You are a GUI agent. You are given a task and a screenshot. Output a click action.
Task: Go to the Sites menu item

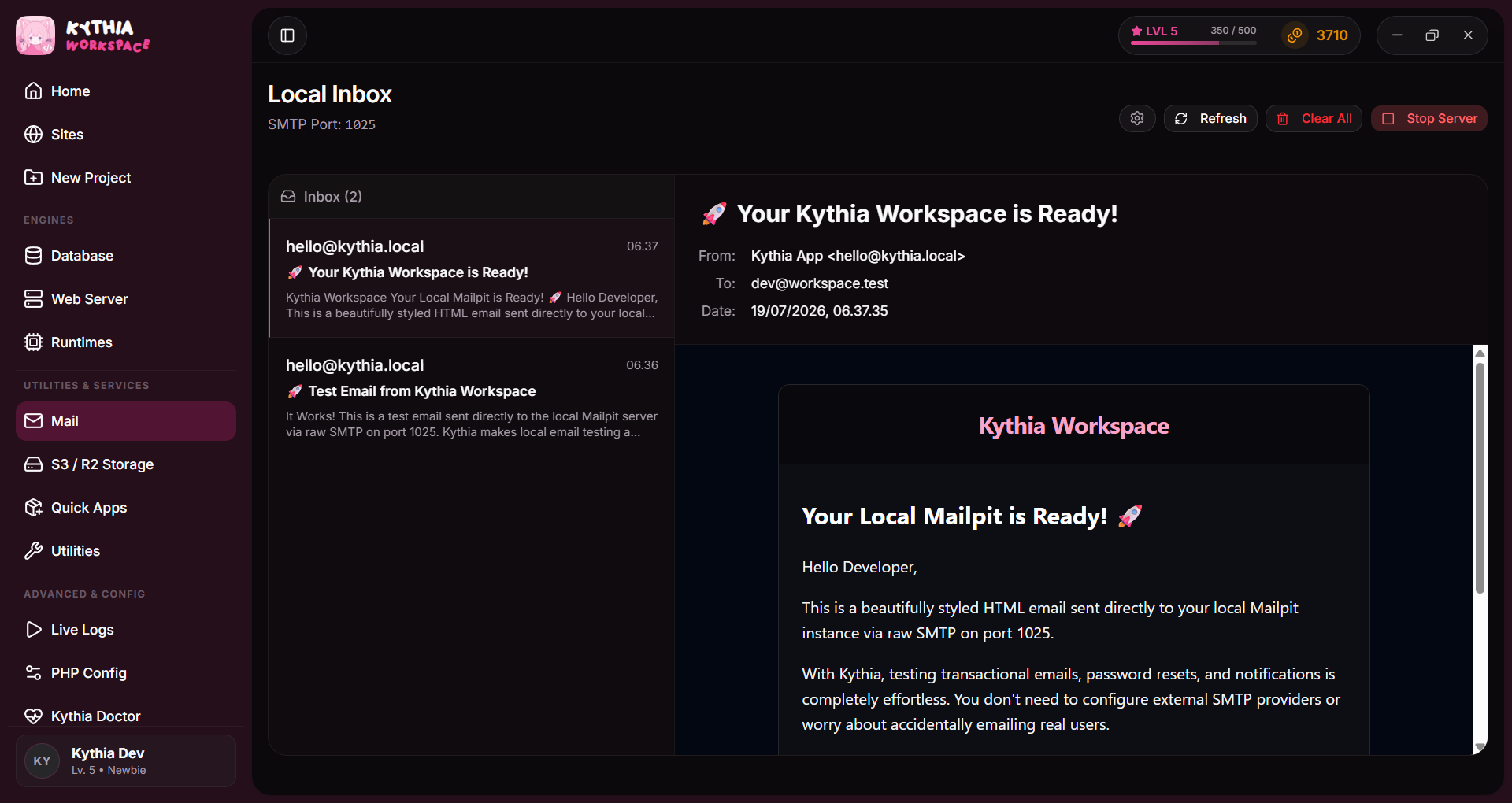click(x=126, y=134)
